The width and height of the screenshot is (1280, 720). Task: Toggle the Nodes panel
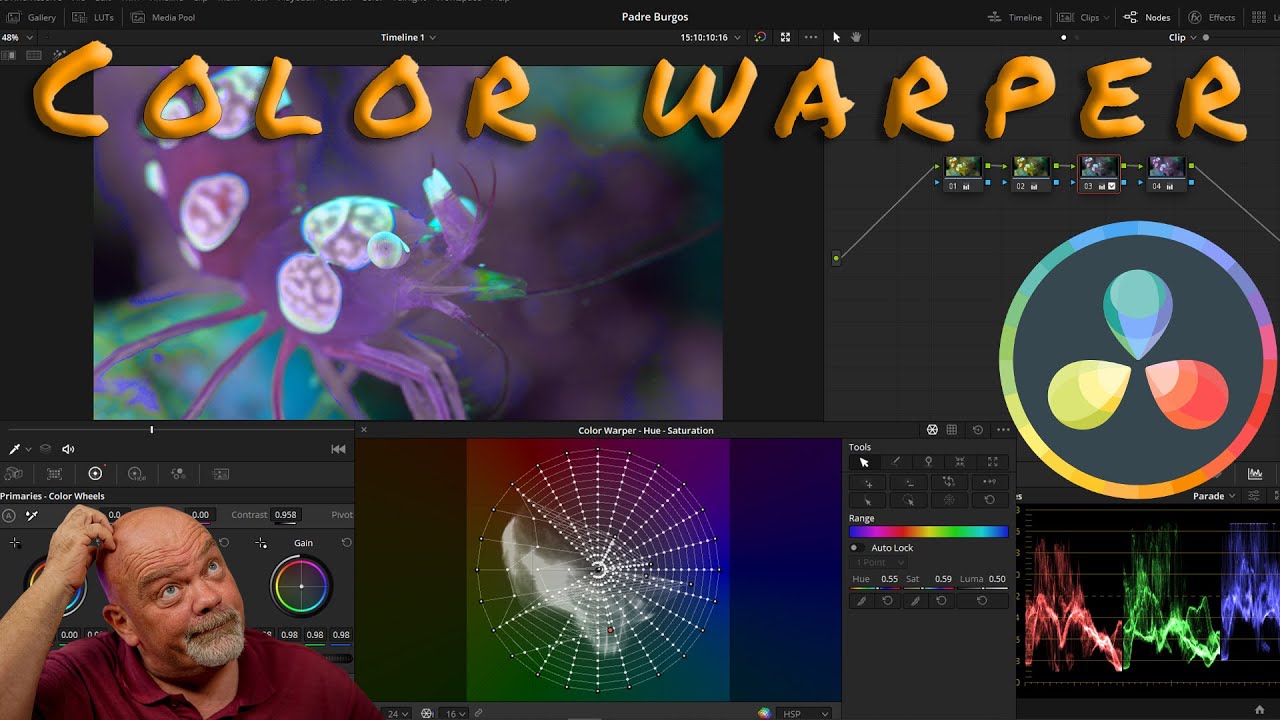pos(1147,18)
